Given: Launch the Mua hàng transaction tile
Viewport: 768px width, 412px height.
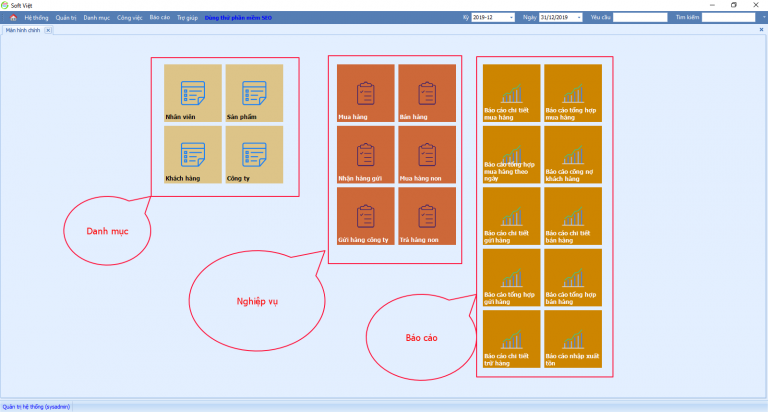Looking at the screenshot, I should click(x=365, y=93).
